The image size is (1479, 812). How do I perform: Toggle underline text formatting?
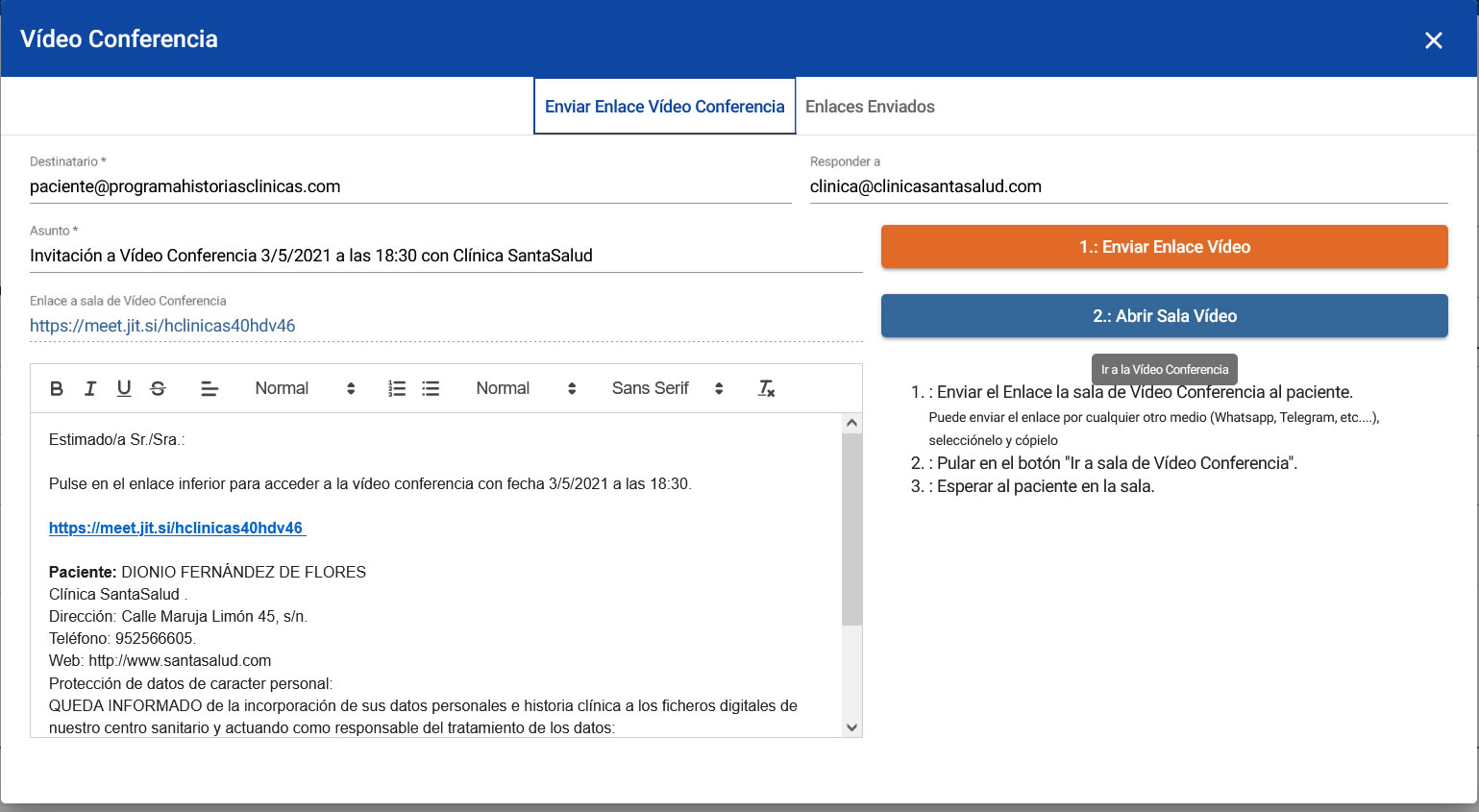124,388
